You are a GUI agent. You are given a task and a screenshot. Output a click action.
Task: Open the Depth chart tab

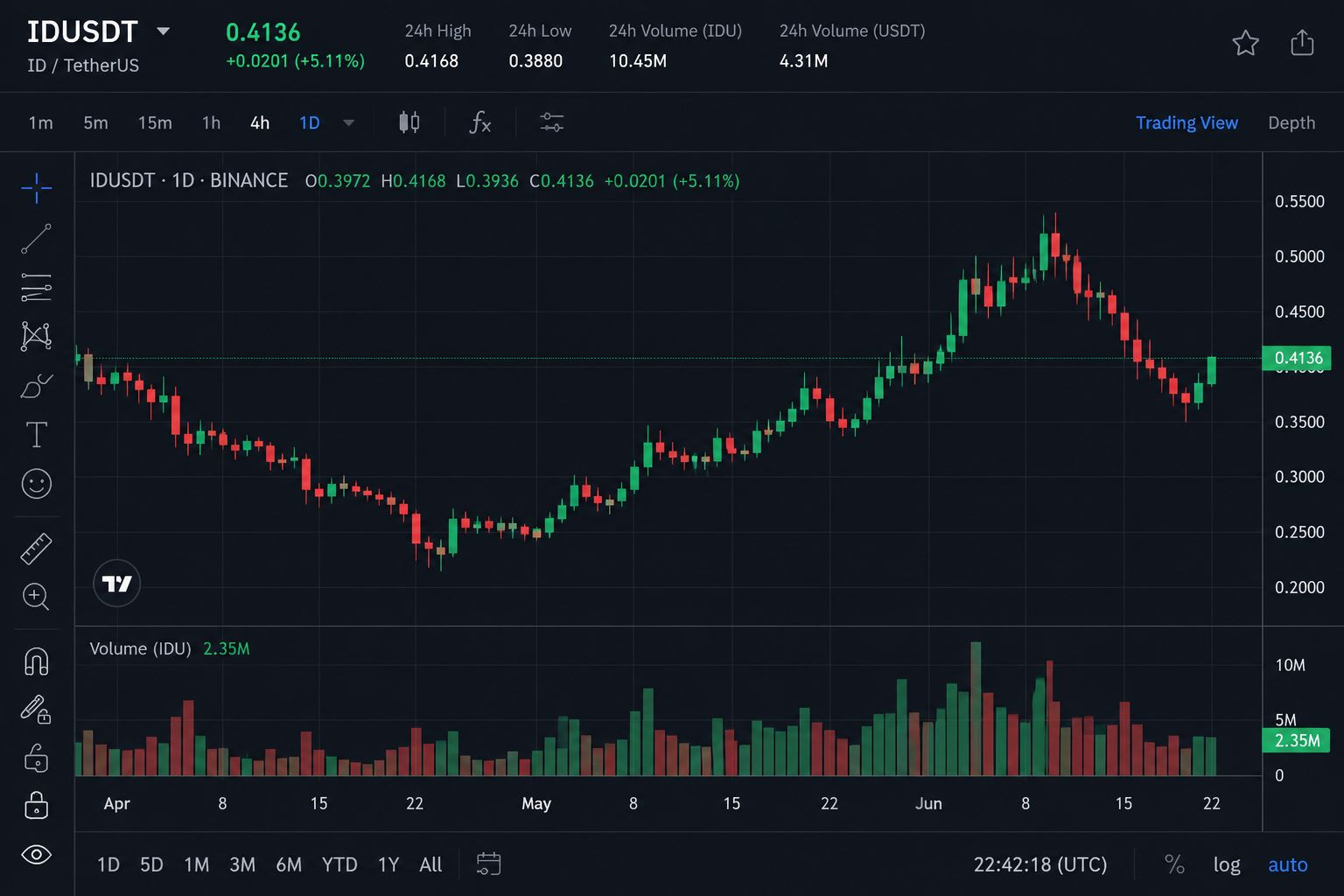click(x=1291, y=122)
